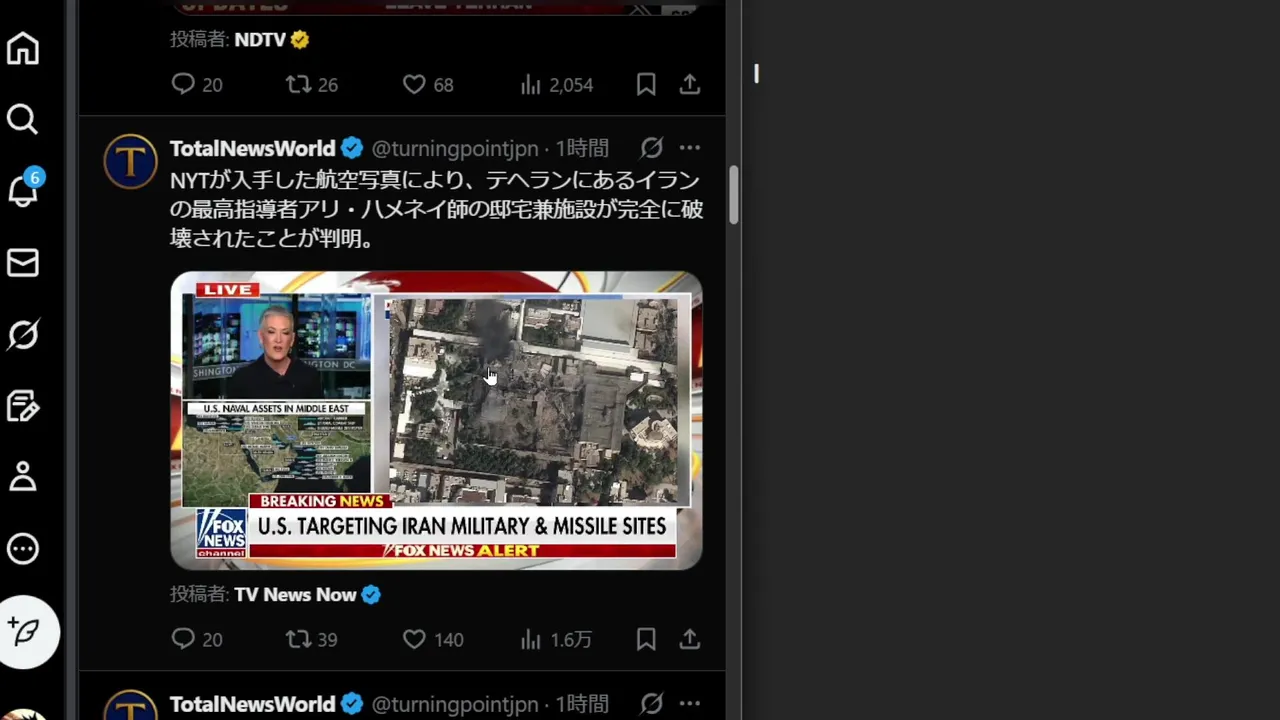Open repost menu showing 39 reposts
Image resolution: width=1280 pixels, height=720 pixels.
pyautogui.click(x=311, y=639)
